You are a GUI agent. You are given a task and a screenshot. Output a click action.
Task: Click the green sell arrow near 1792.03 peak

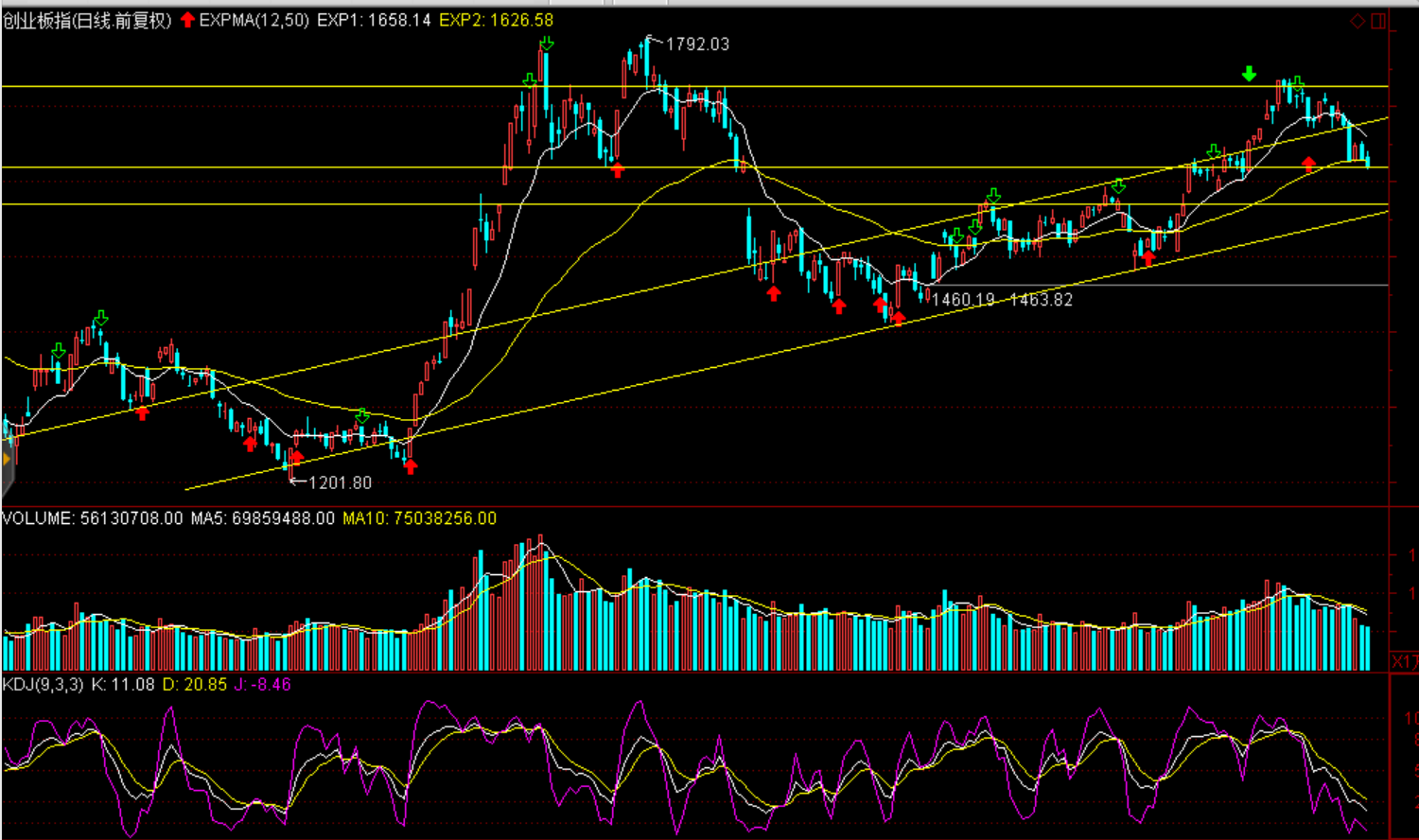point(547,44)
